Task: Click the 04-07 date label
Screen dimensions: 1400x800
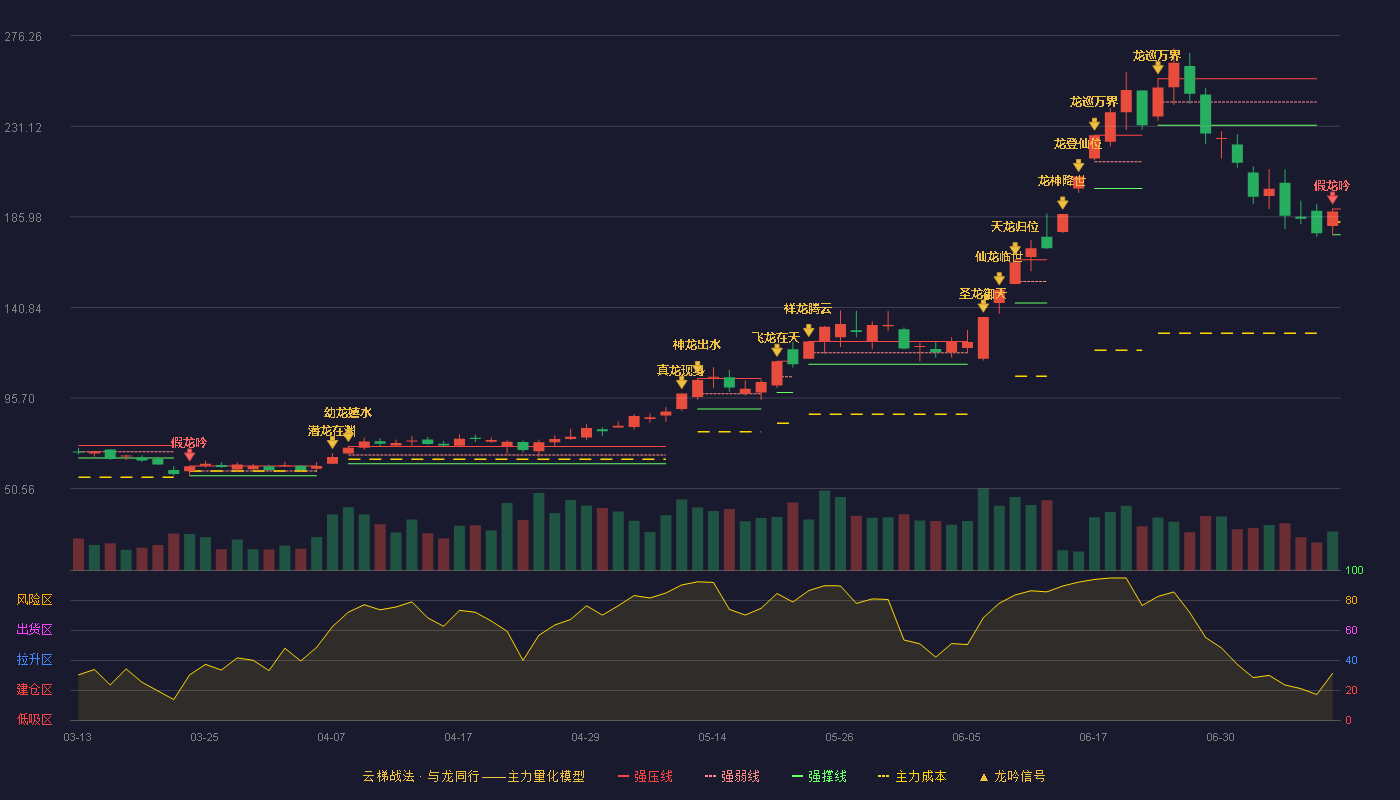Action: click(x=331, y=737)
